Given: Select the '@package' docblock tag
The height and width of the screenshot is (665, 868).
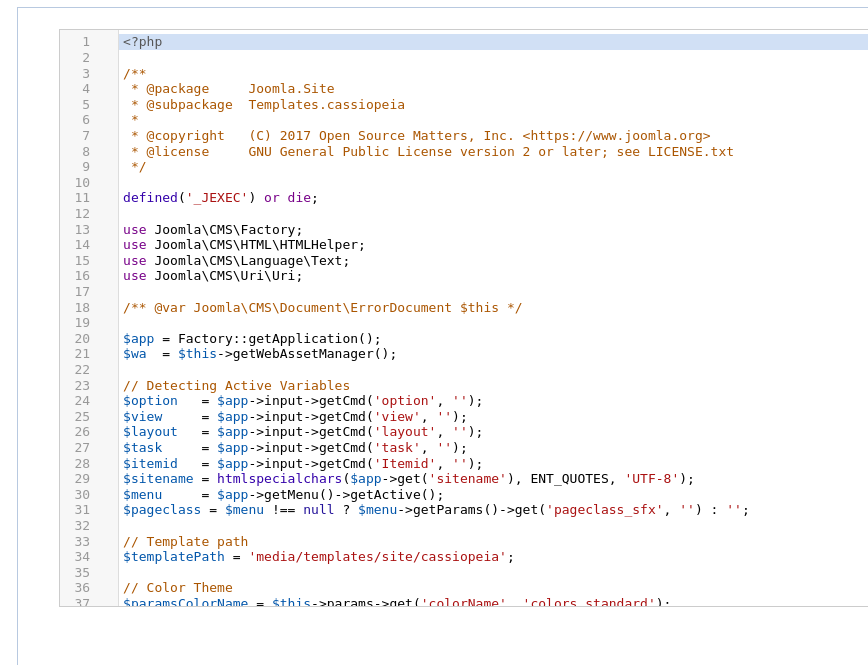Looking at the screenshot, I should (x=178, y=89).
